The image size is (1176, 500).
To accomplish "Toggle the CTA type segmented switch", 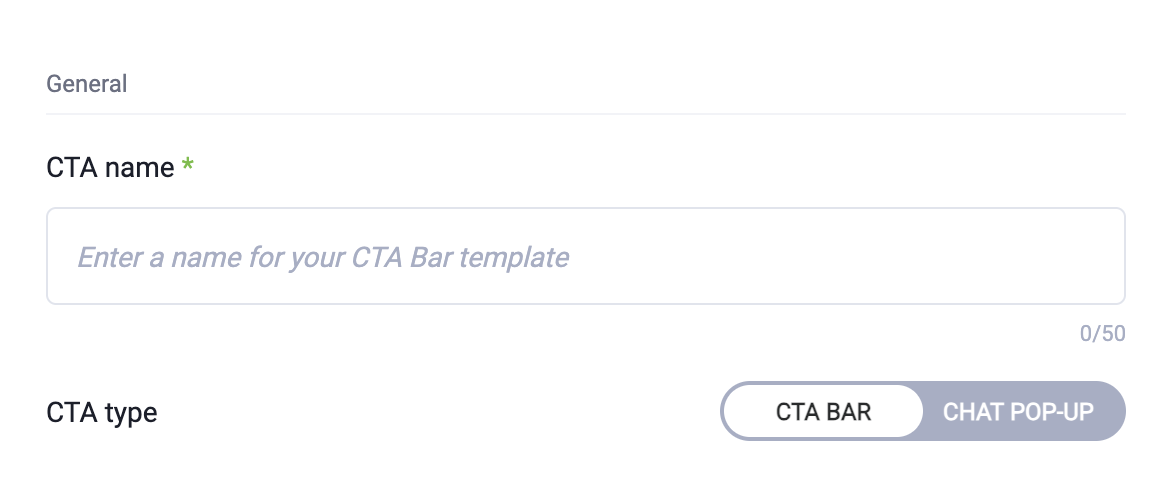I will point(922,411).
